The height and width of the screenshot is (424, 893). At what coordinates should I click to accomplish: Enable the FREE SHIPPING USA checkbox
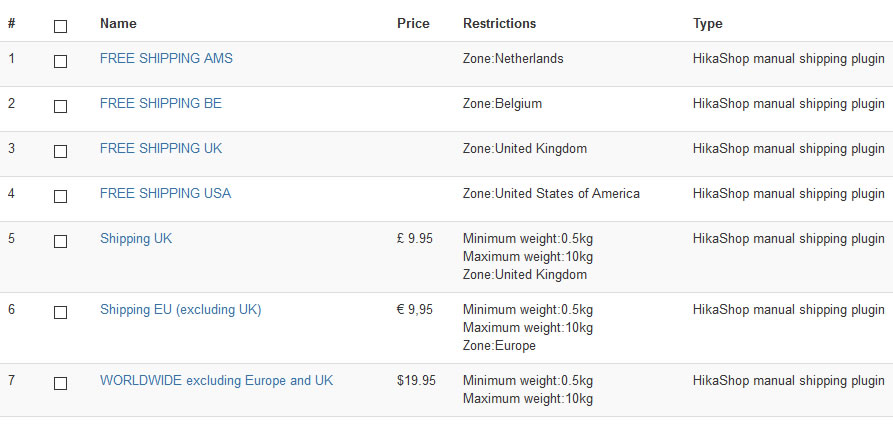[60, 196]
